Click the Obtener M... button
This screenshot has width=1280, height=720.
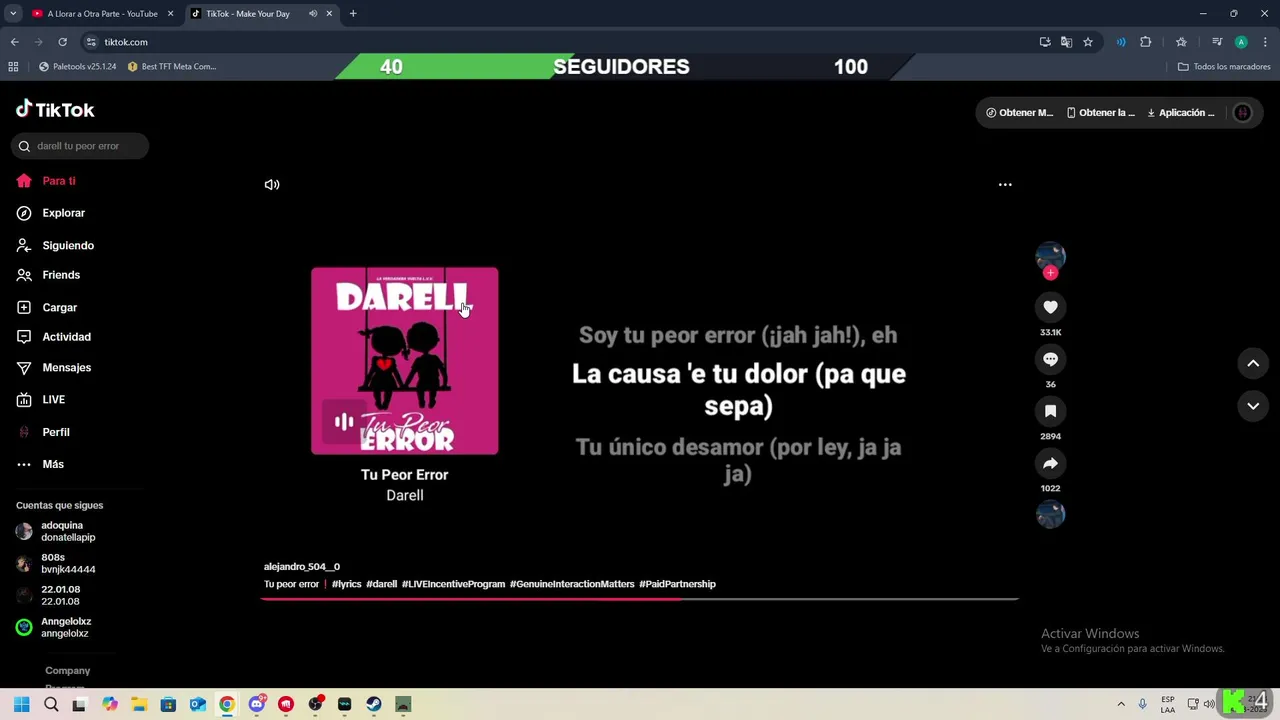pyautogui.click(x=1020, y=113)
